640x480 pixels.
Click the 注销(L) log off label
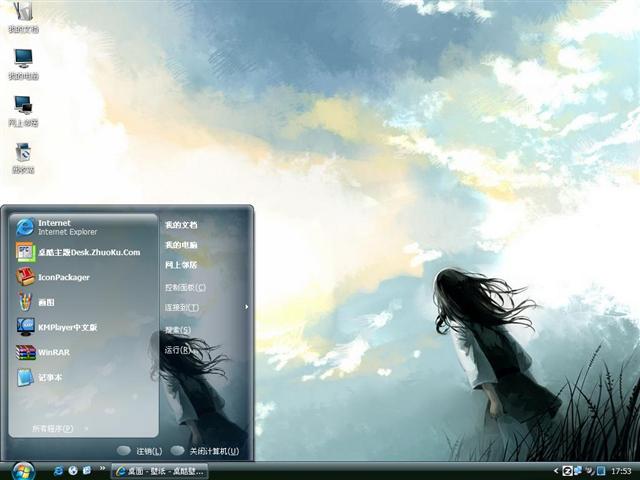pos(149,451)
